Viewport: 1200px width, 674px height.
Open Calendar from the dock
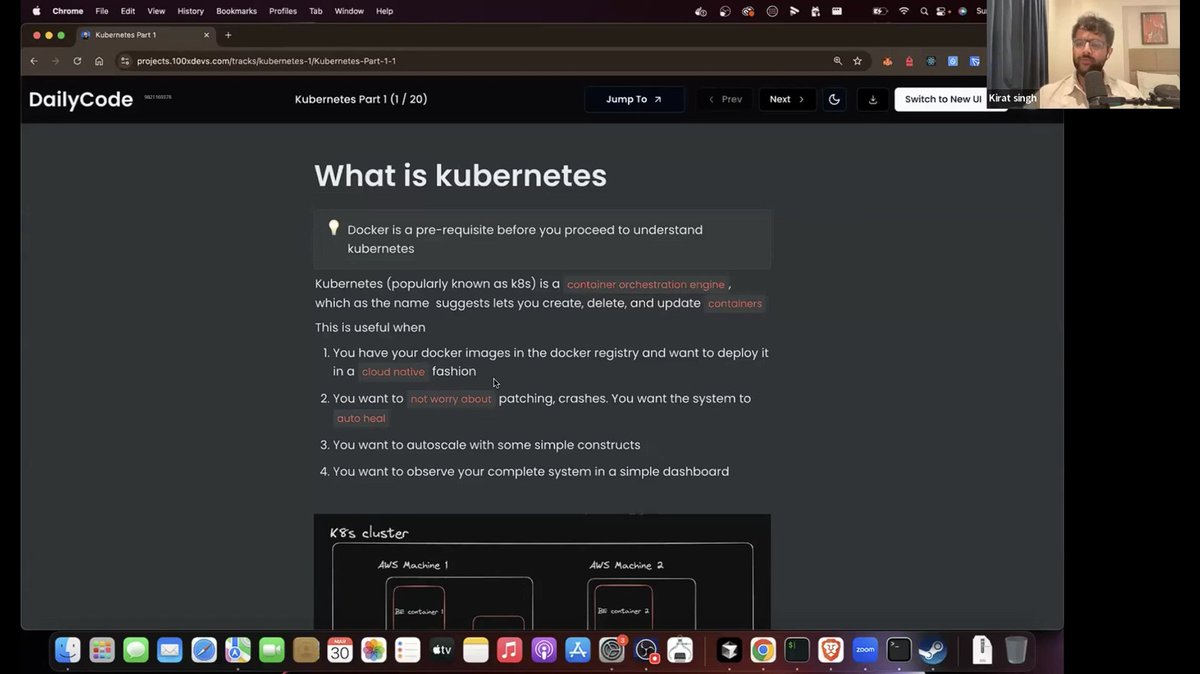[340, 650]
